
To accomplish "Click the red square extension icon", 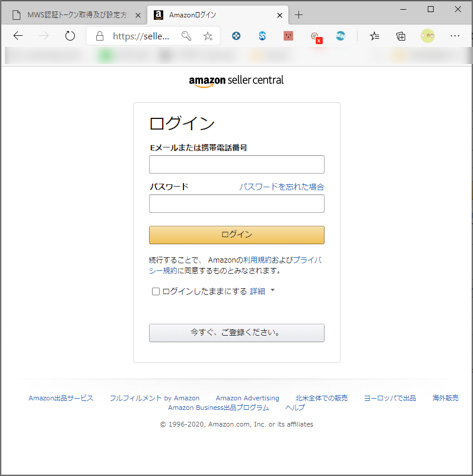I will pyautogui.click(x=288, y=36).
